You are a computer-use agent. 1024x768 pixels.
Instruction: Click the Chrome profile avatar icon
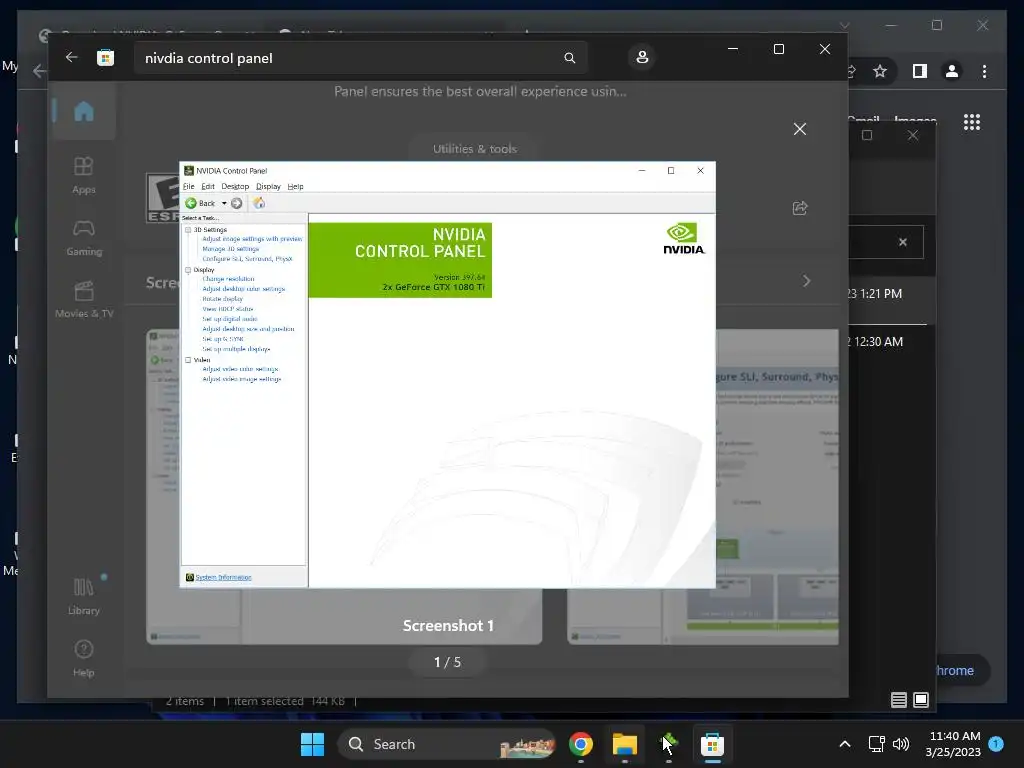pyautogui.click(x=952, y=71)
